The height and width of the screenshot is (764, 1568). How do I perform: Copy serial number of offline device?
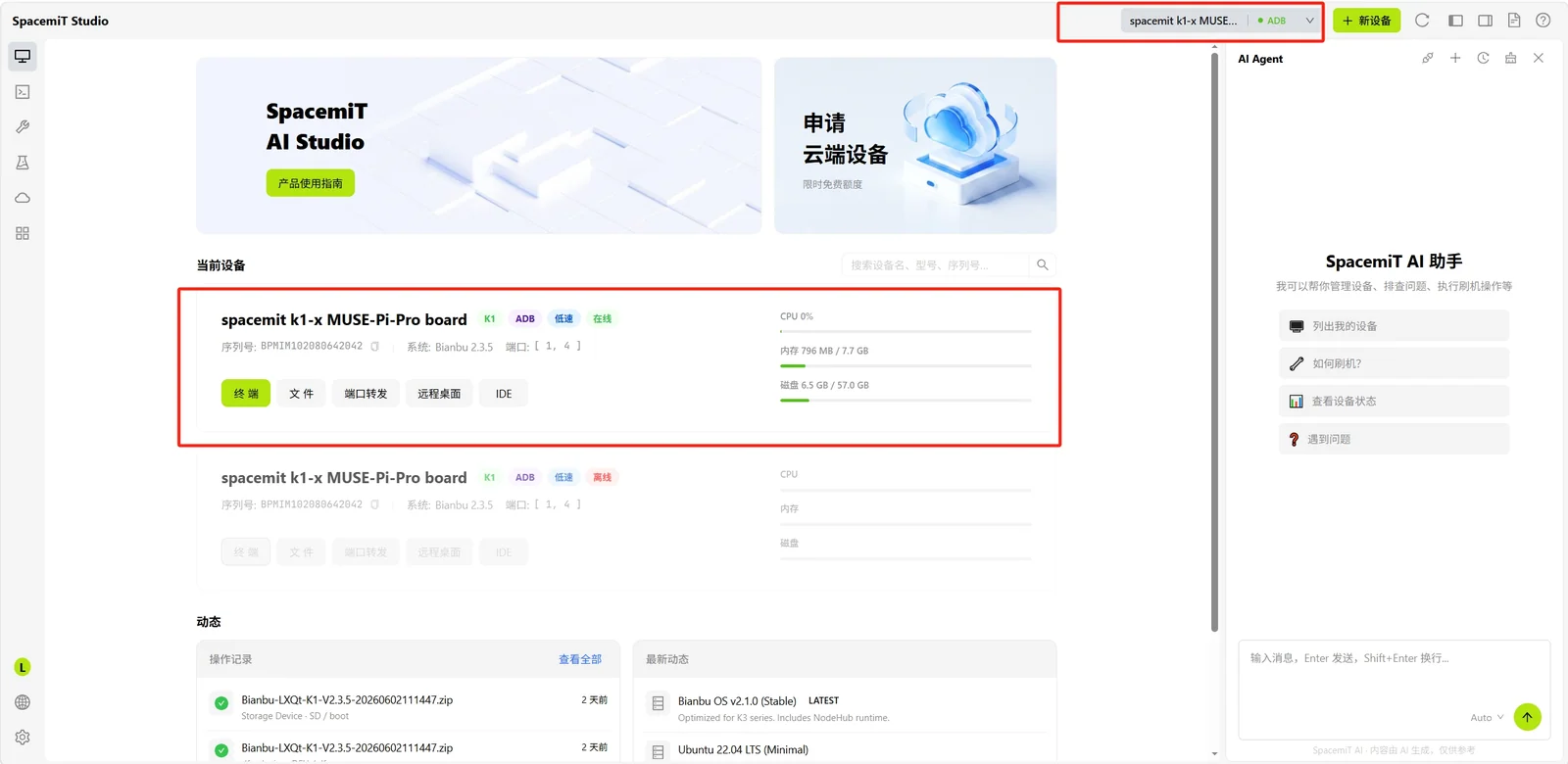click(x=374, y=505)
